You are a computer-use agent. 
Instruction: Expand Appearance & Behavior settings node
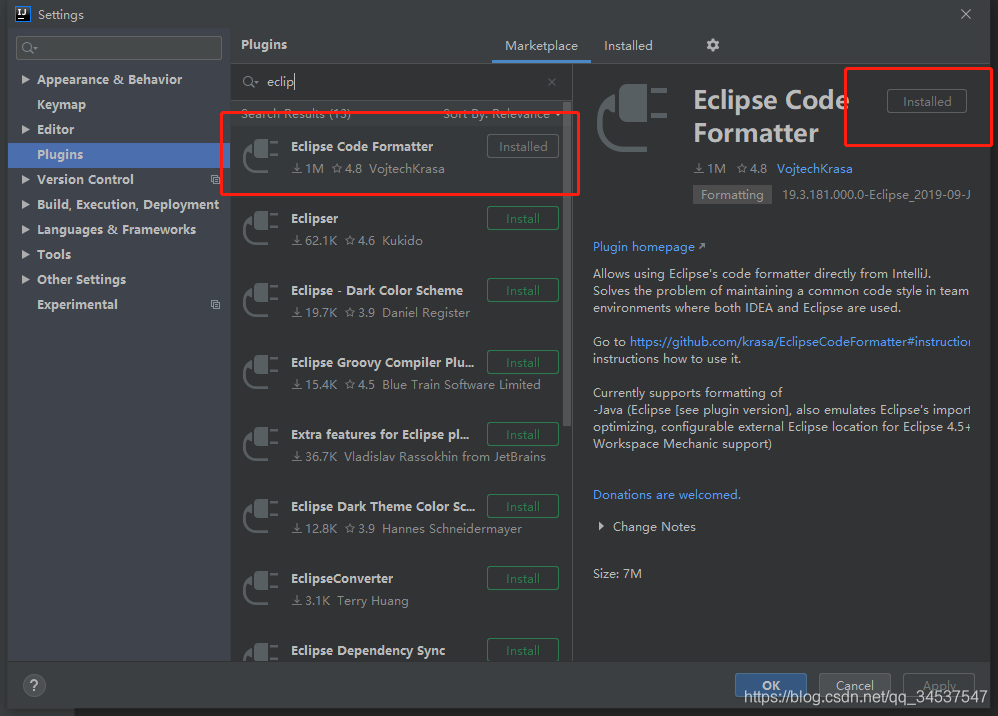pos(25,80)
